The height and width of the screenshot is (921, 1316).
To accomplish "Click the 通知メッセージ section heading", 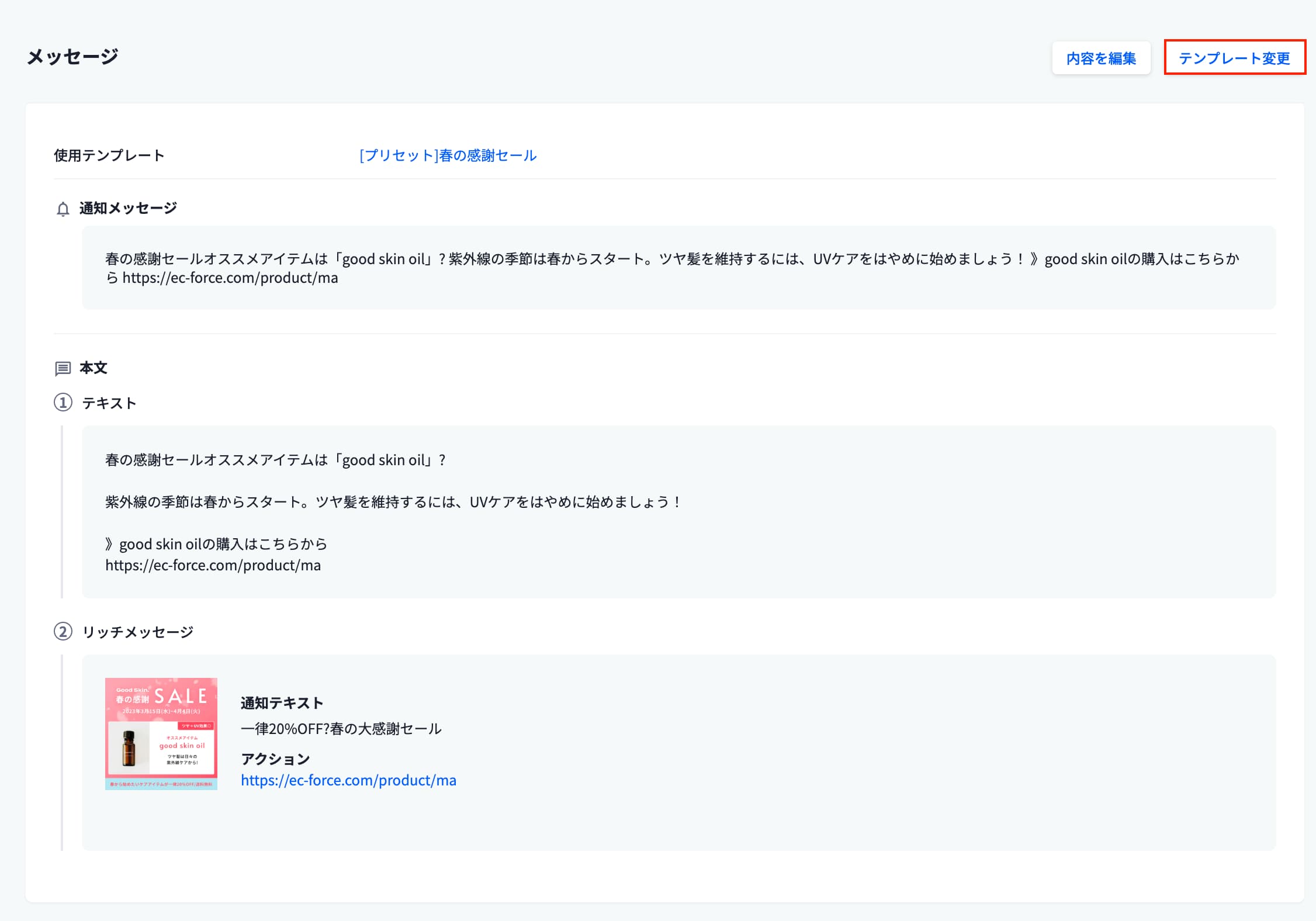I will coord(129,208).
